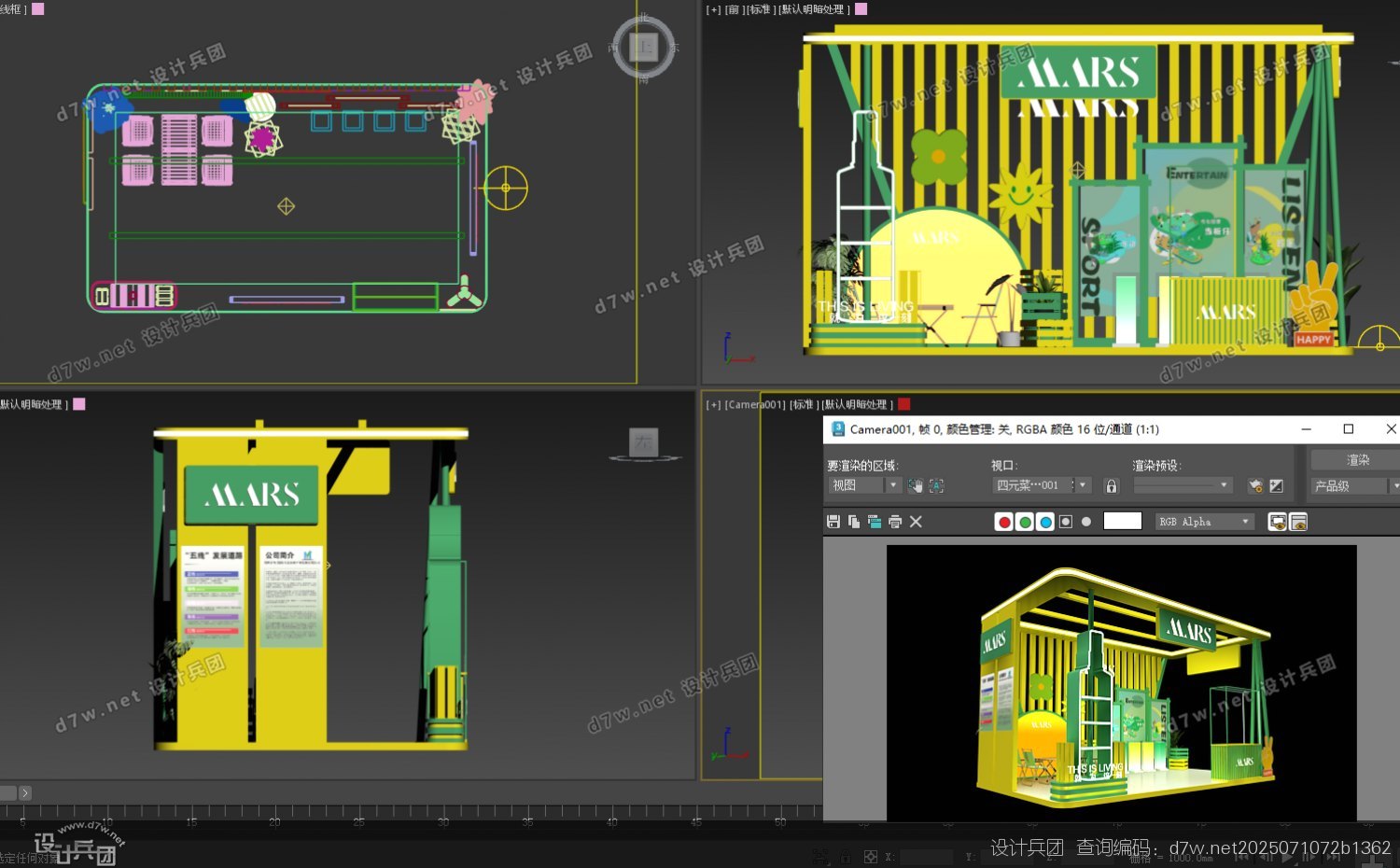Viewport: 1400px width, 868px height.
Task: Open the [默认明暗处理] menu in the front viewport
Action: click(x=815, y=9)
